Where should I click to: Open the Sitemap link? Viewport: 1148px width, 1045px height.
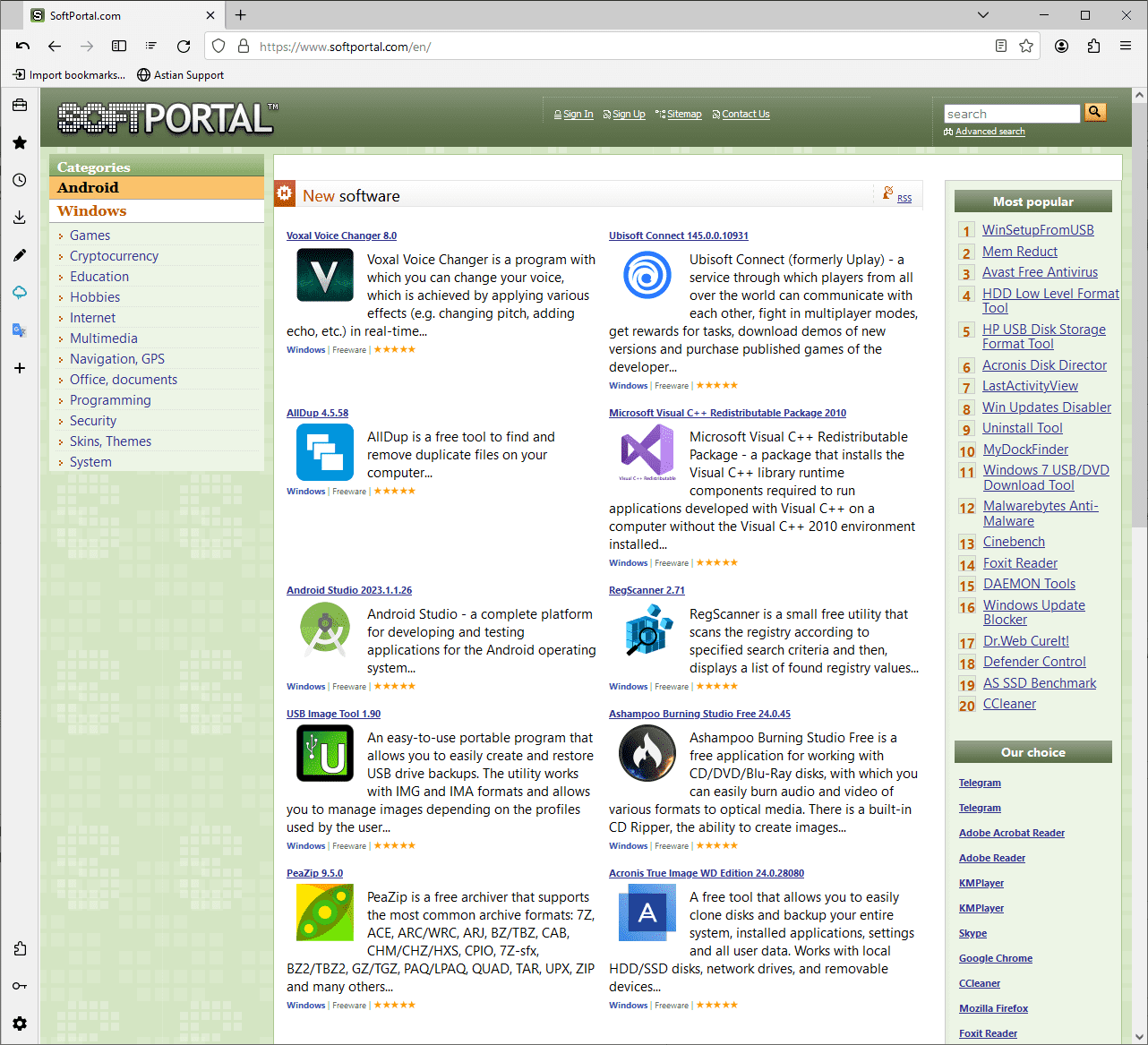[684, 115]
